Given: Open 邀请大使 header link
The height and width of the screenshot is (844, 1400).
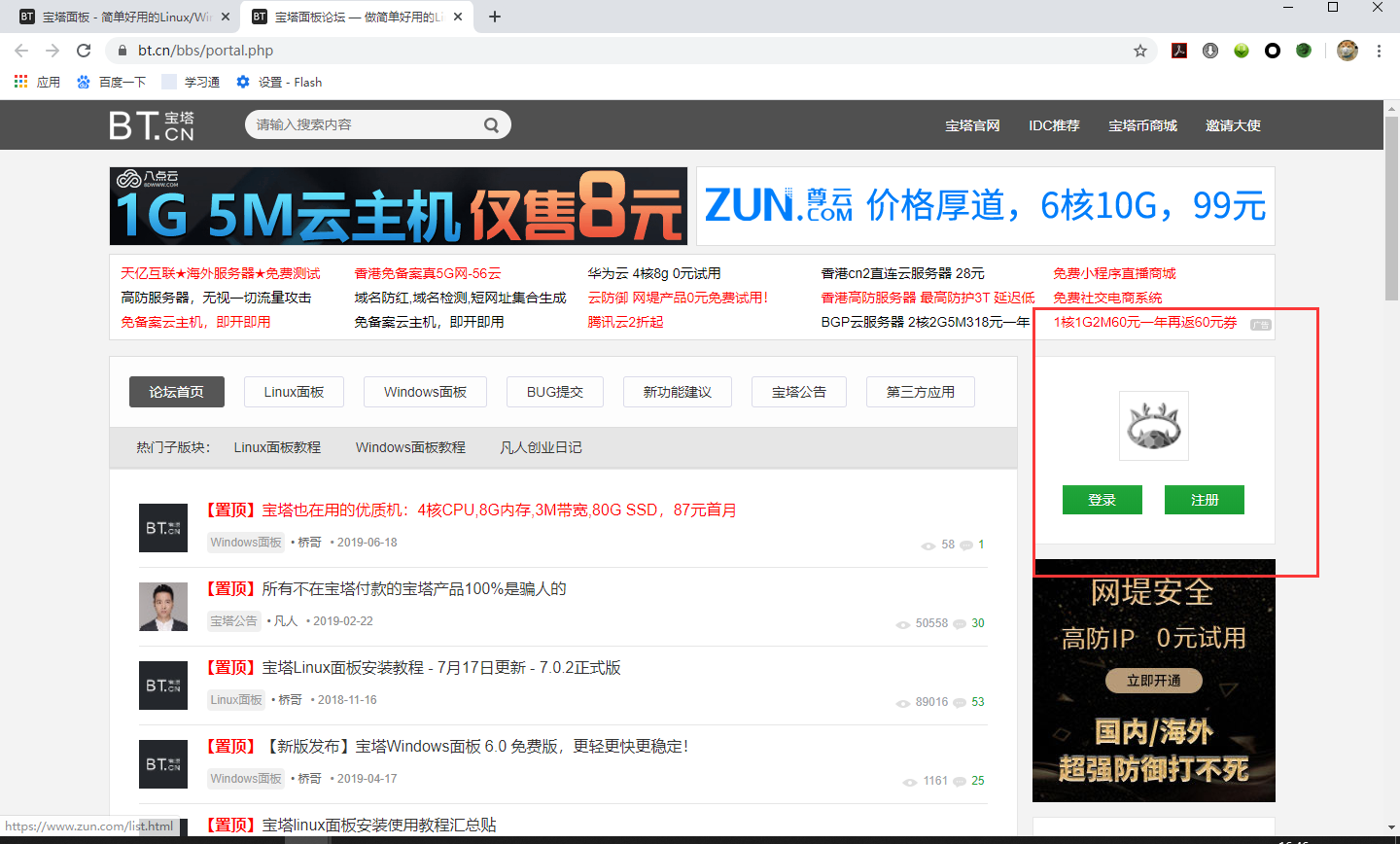Looking at the screenshot, I should tap(1233, 125).
